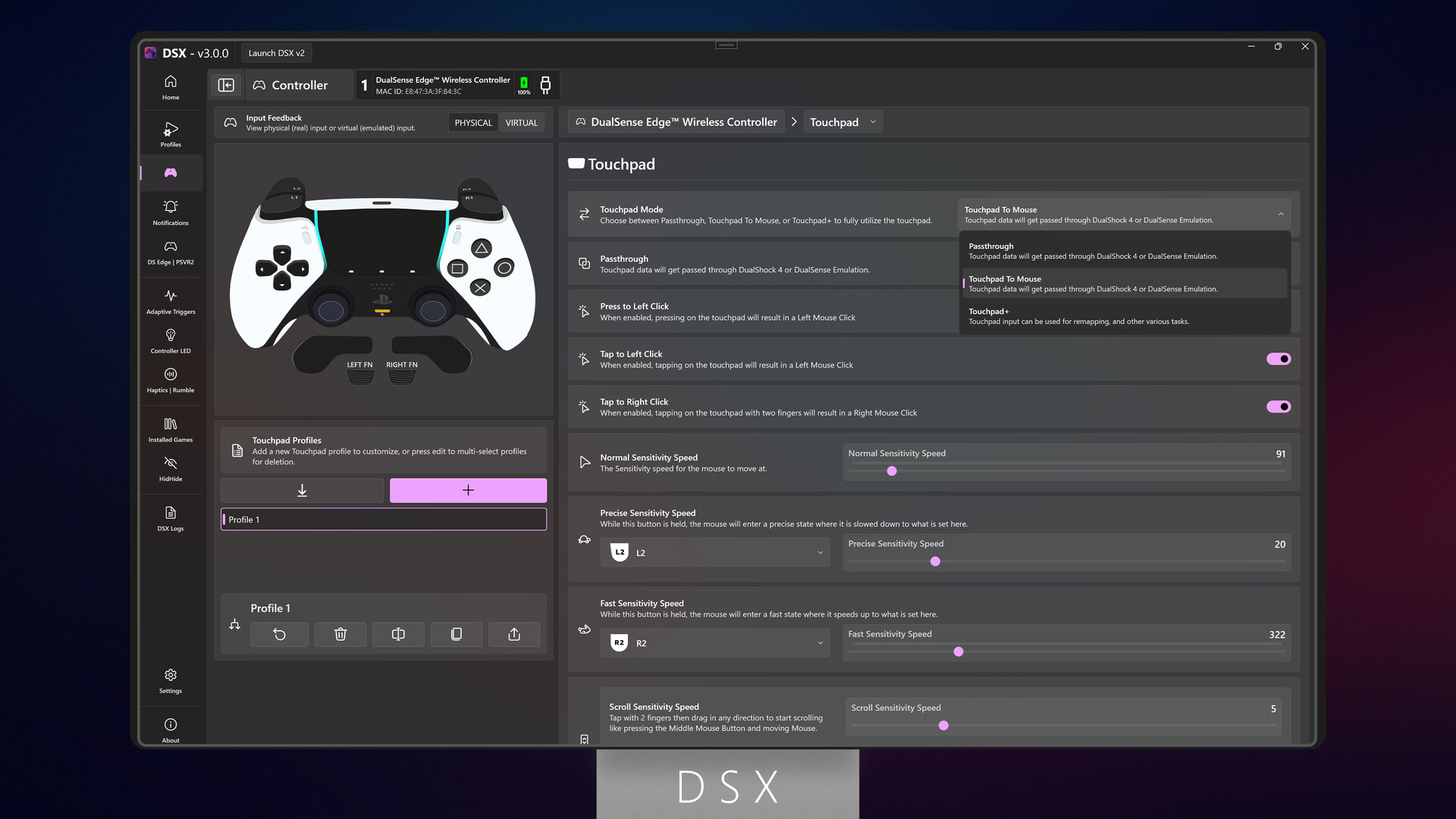Disable Tap to Right Click
The image size is (1456, 819).
coord(1279,406)
